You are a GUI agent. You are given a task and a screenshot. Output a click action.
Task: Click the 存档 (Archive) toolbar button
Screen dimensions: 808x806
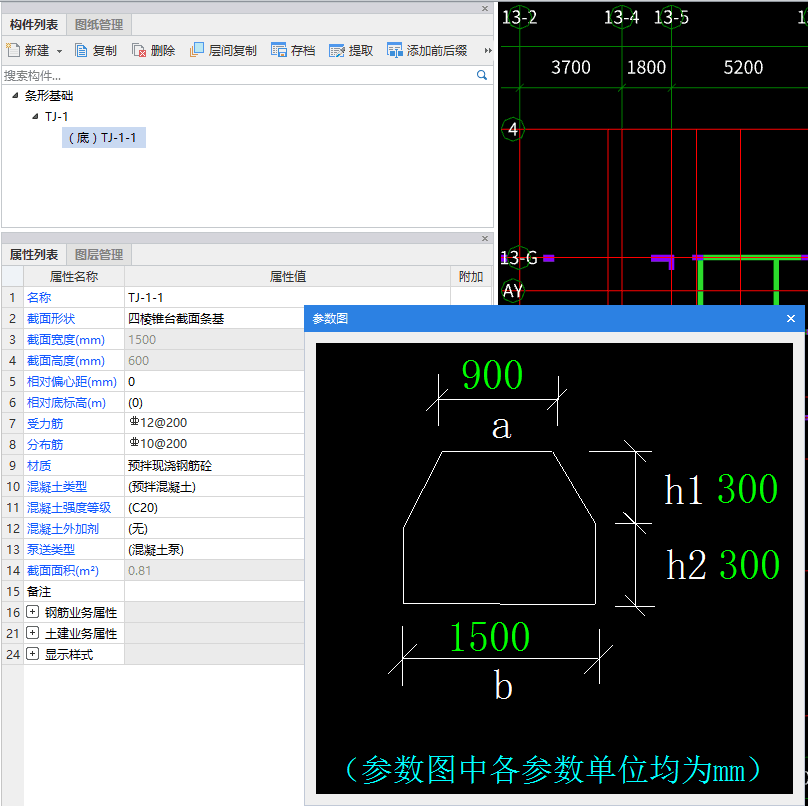tap(293, 51)
